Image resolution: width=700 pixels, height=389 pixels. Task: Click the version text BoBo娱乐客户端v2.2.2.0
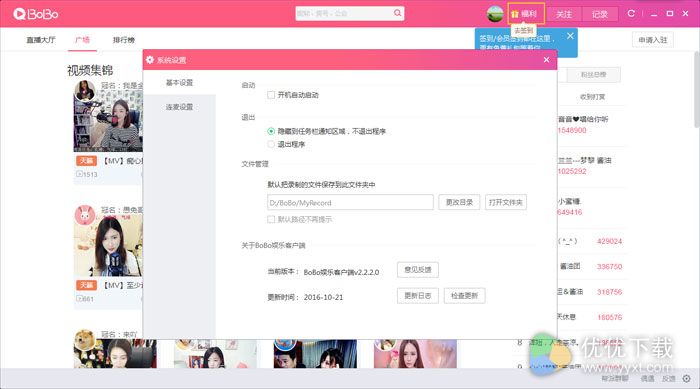tap(341, 272)
